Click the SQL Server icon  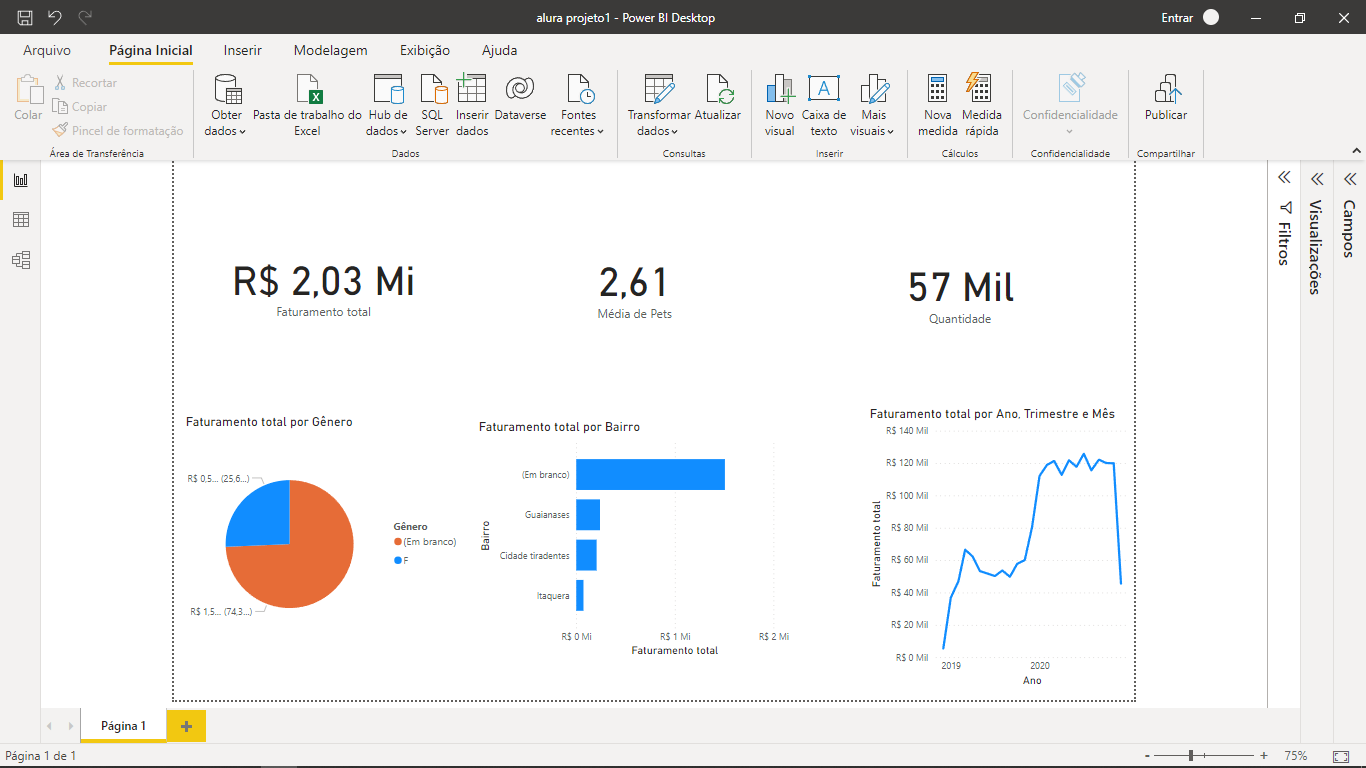(433, 89)
